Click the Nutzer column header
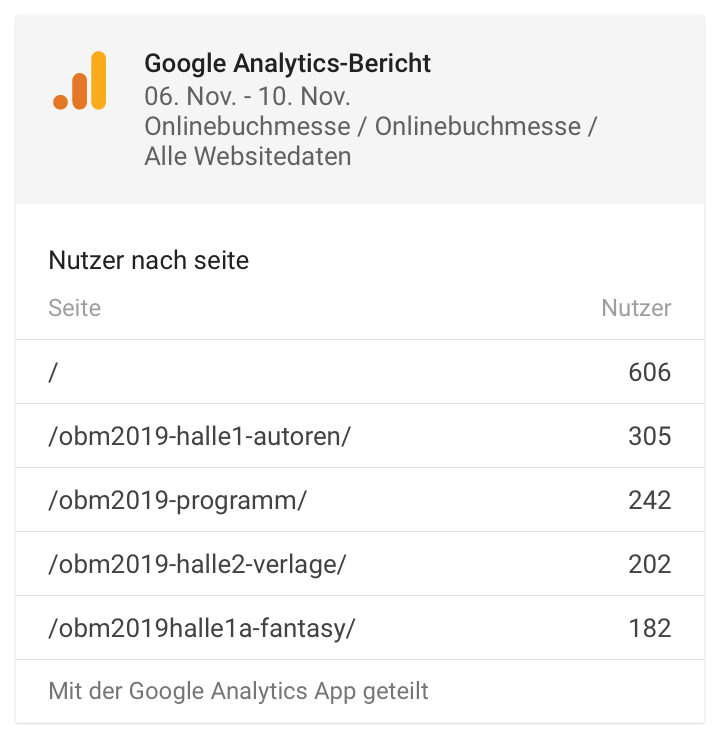The height and width of the screenshot is (738, 720). pos(636,308)
